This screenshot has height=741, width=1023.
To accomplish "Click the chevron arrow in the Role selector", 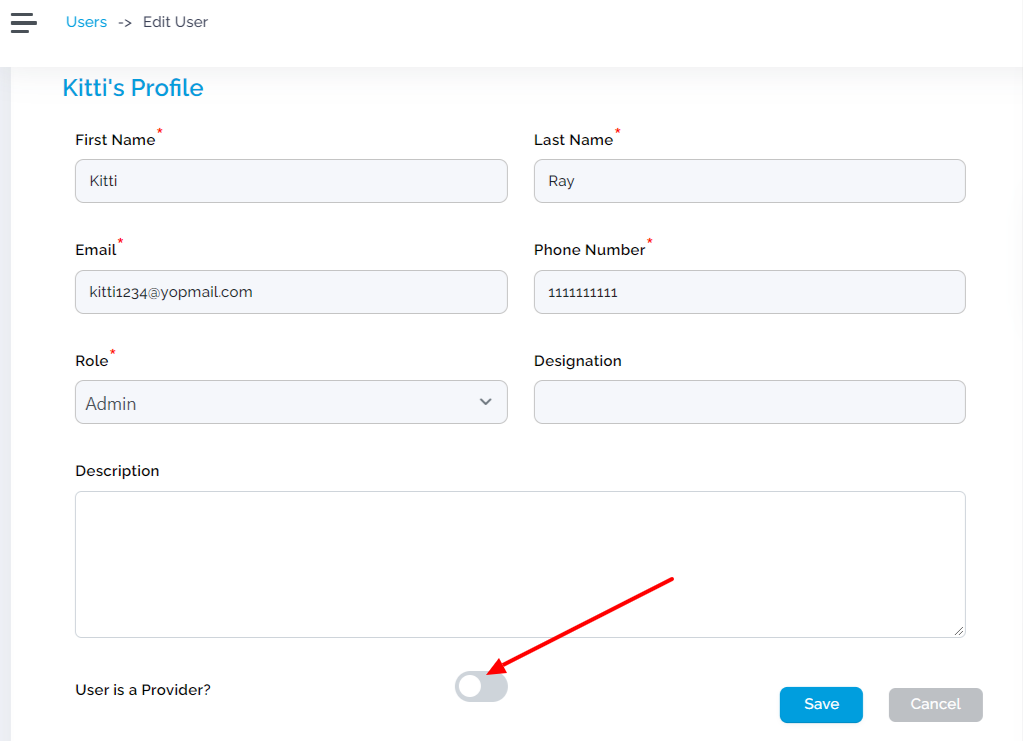I will (x=485, y=402).
